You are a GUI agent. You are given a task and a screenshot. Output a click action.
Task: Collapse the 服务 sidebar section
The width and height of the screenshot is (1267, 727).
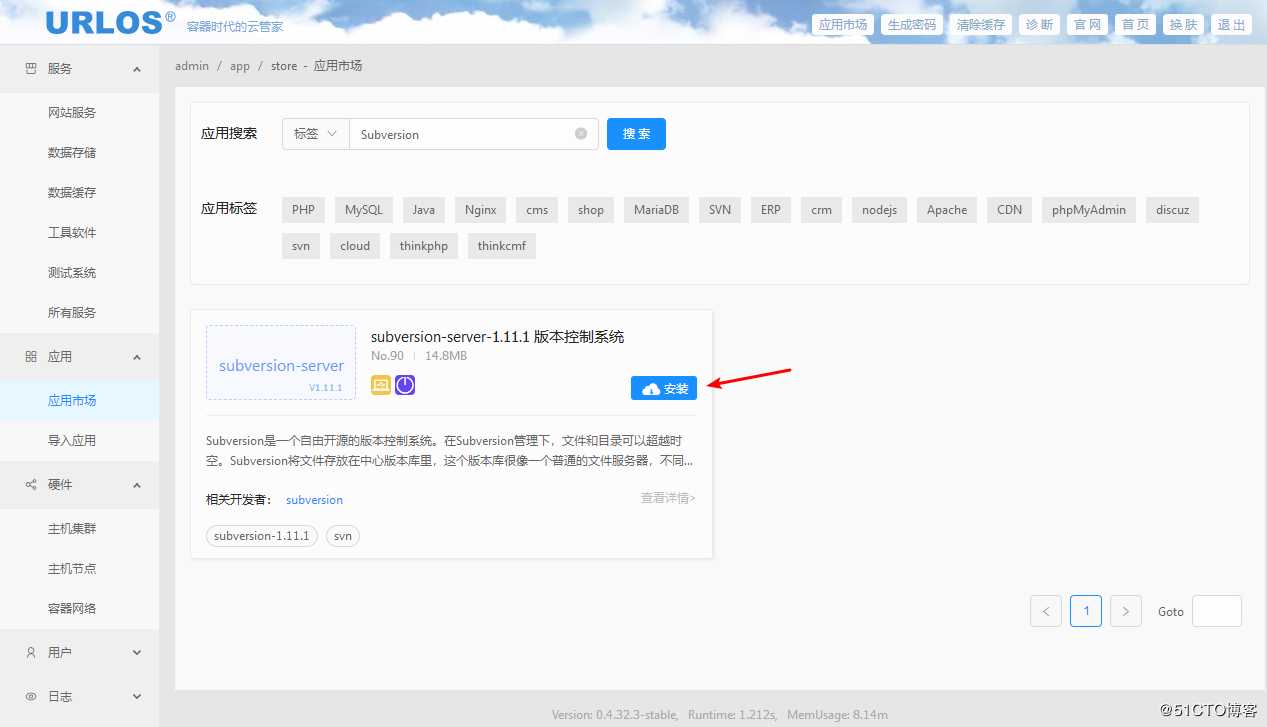[137, 69]
